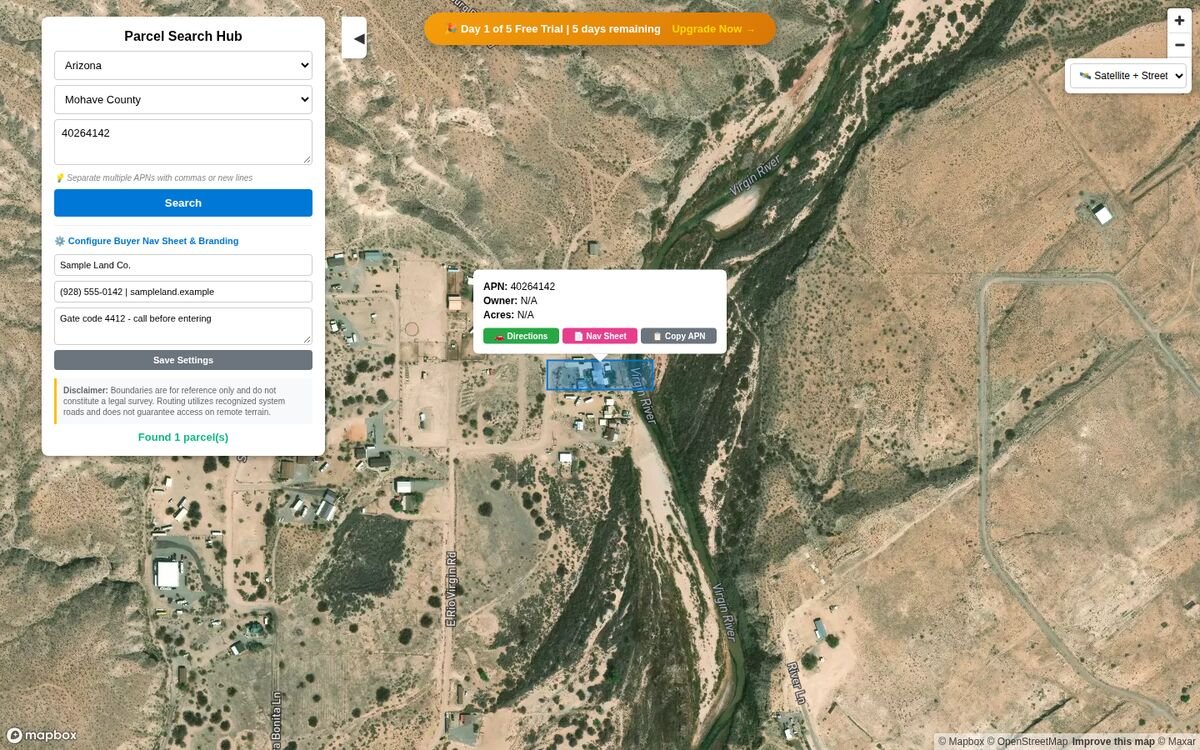The height and width of the screenshot is (750, 1200).
Task: Zoom out on the map
Action: [1179, 45]
